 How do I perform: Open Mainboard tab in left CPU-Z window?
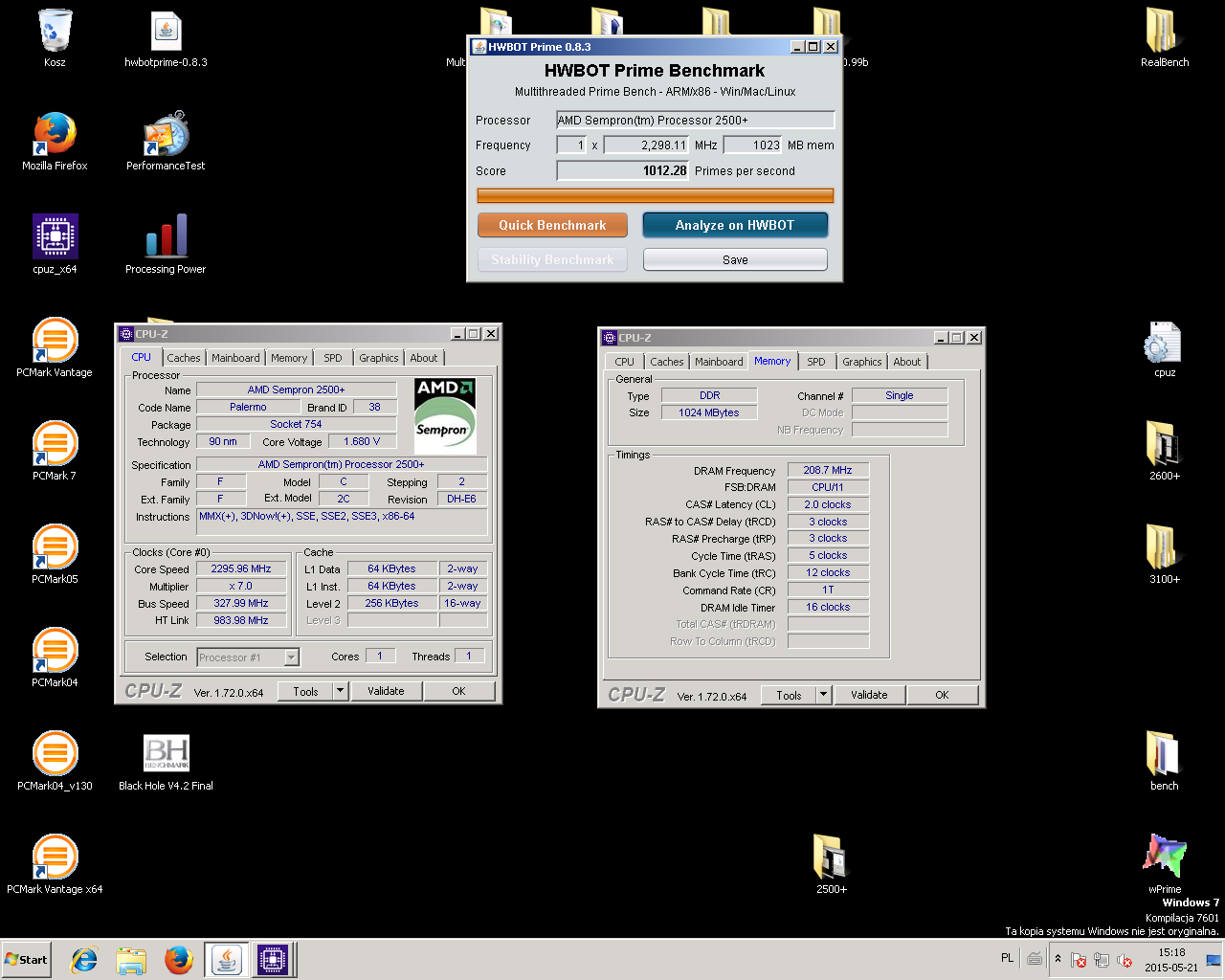point(235,358)
